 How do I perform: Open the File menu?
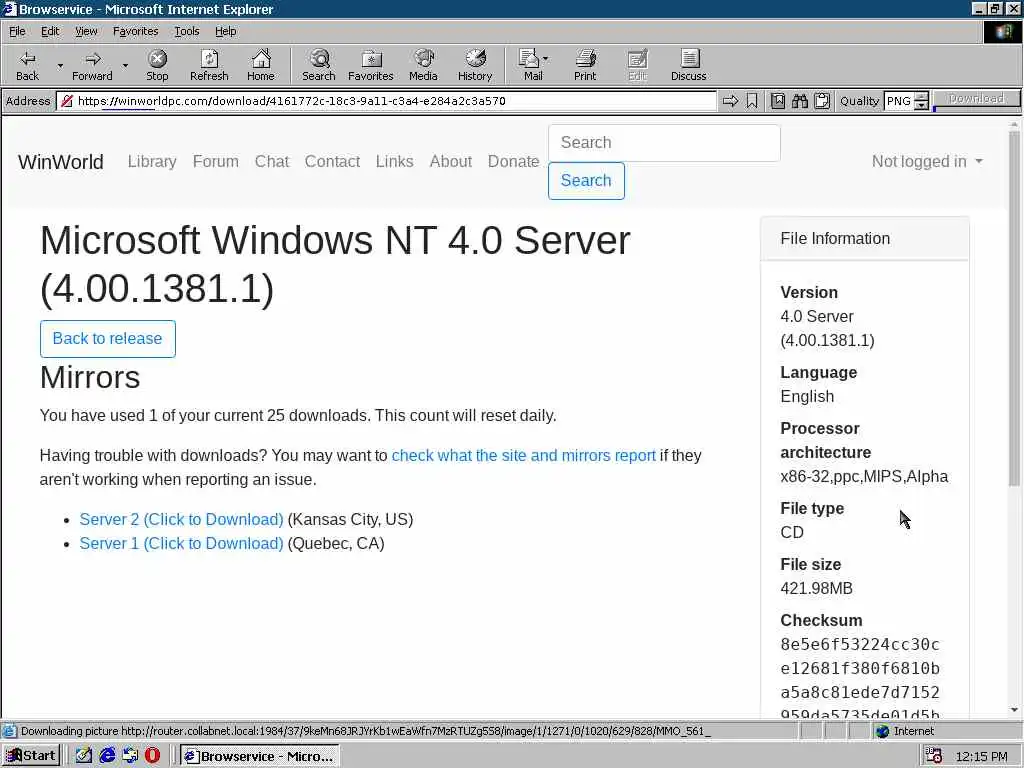point(17,31)
